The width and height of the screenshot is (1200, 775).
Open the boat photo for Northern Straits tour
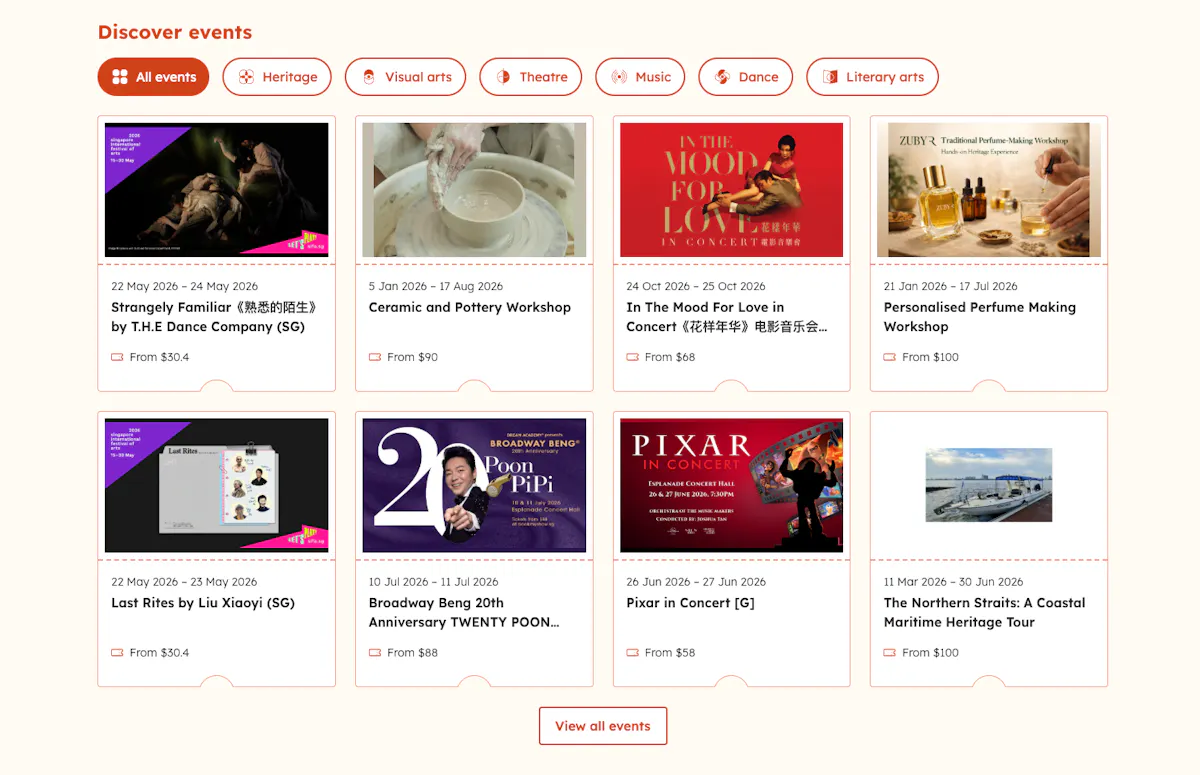[x=989, y=485]
